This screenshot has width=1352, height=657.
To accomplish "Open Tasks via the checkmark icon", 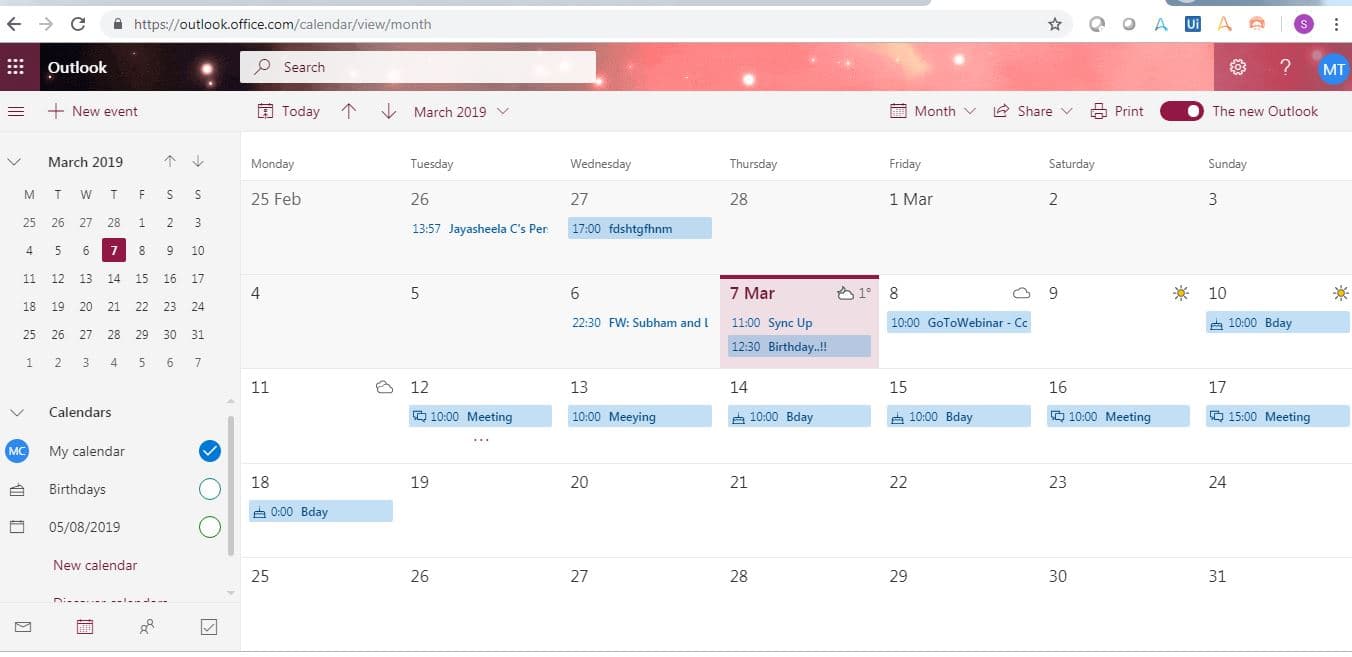I will coord(209,627).
